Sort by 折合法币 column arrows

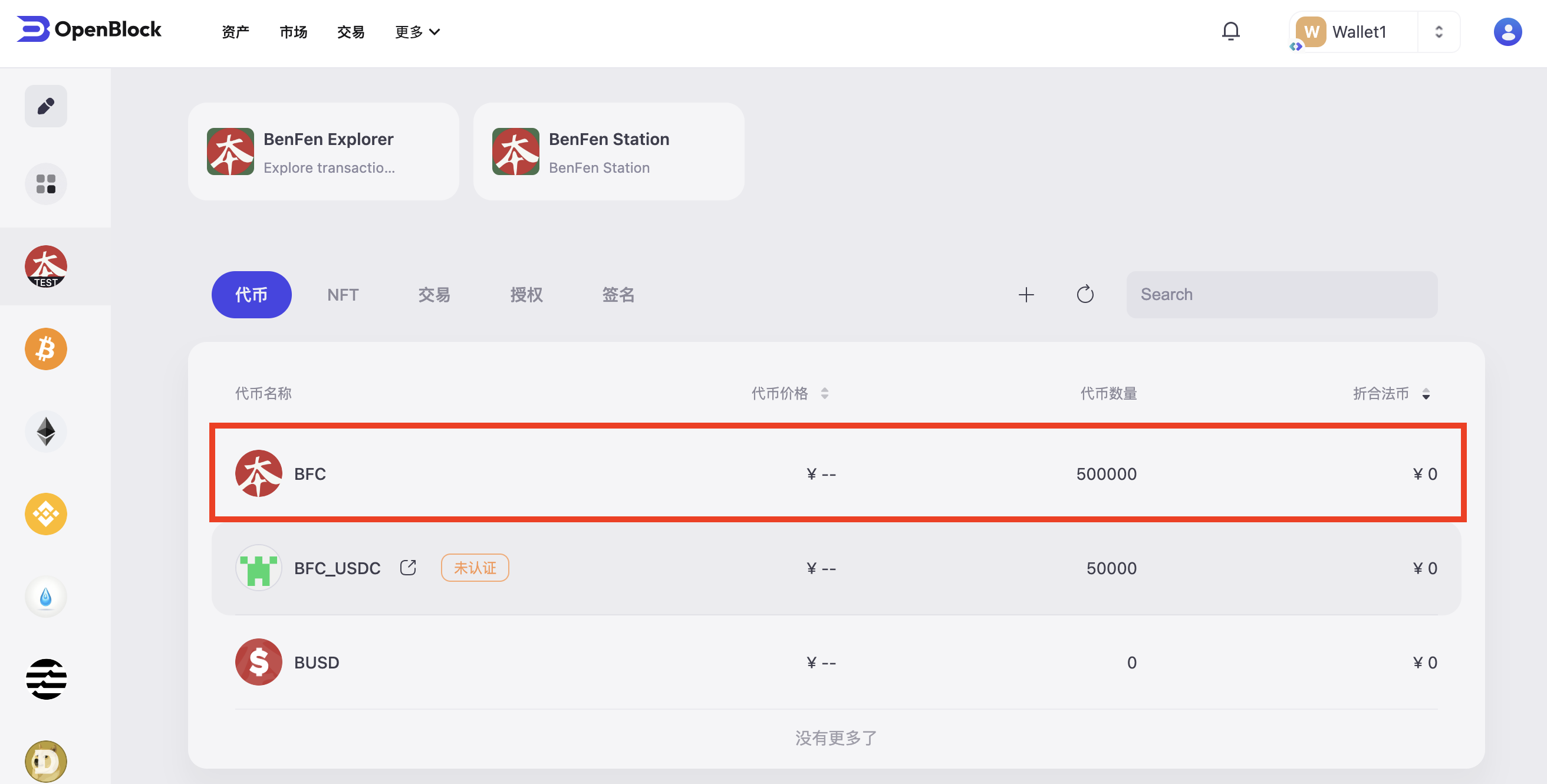[x=1426, y=394]
